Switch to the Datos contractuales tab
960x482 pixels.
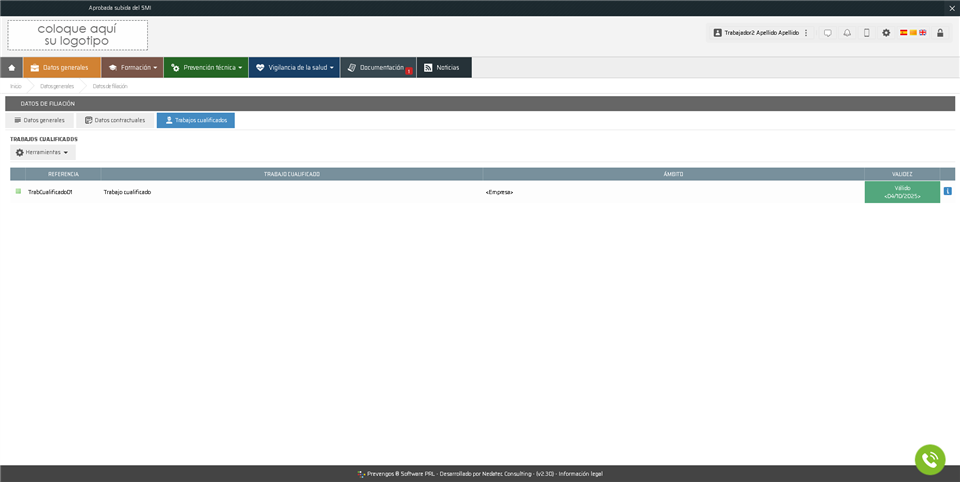[x=115, y=120]
